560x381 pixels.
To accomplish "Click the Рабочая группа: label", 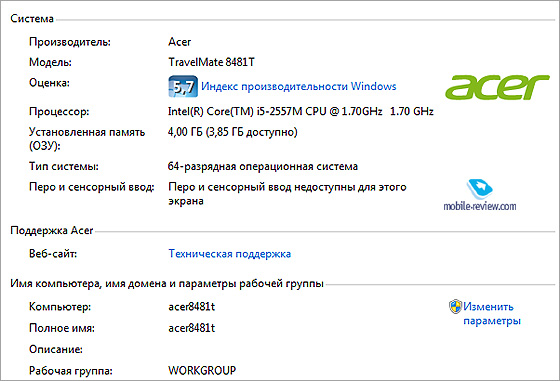I will (x=71, y=371).
